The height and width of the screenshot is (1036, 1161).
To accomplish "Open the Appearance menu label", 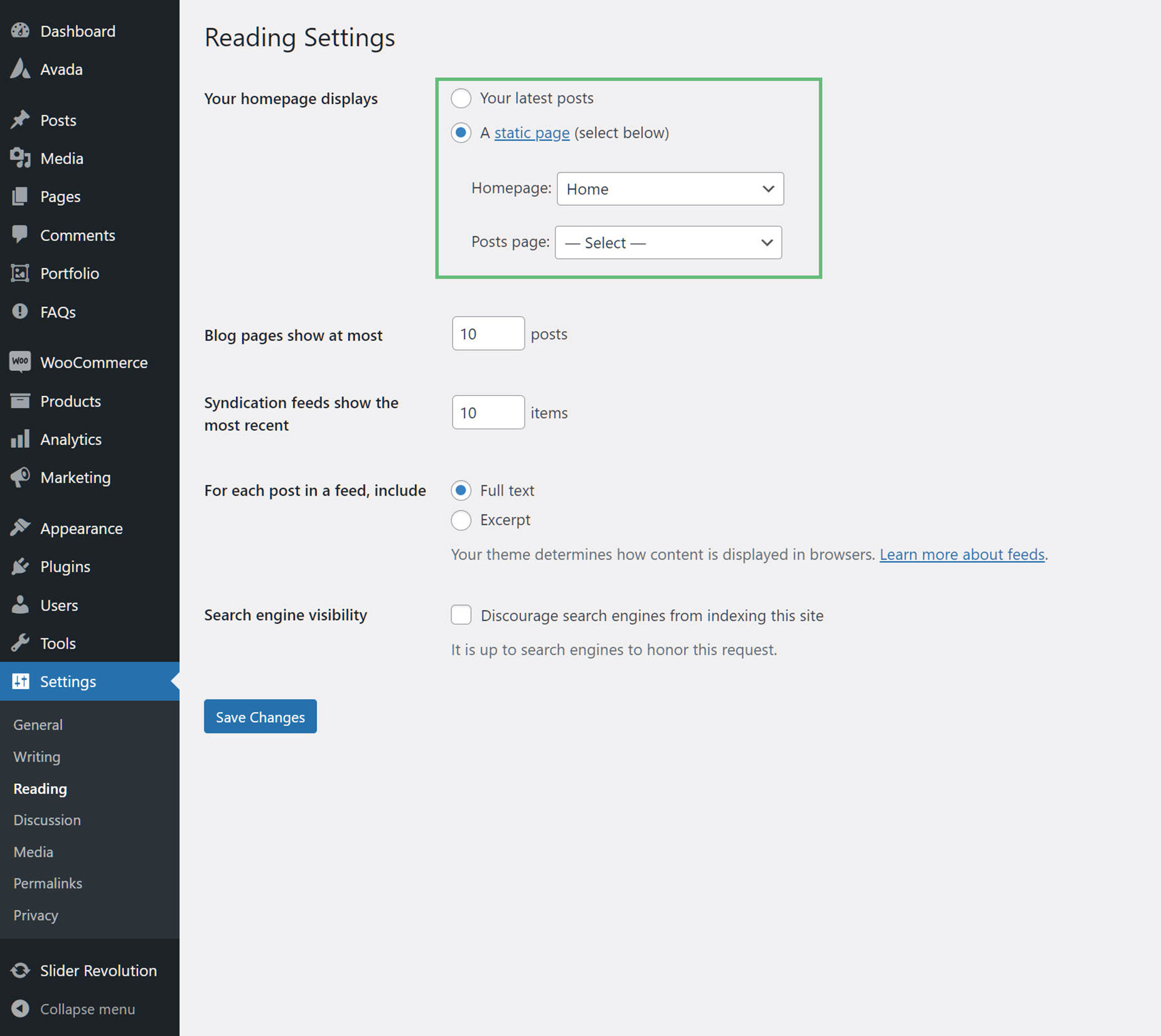I will click(82, 528).
